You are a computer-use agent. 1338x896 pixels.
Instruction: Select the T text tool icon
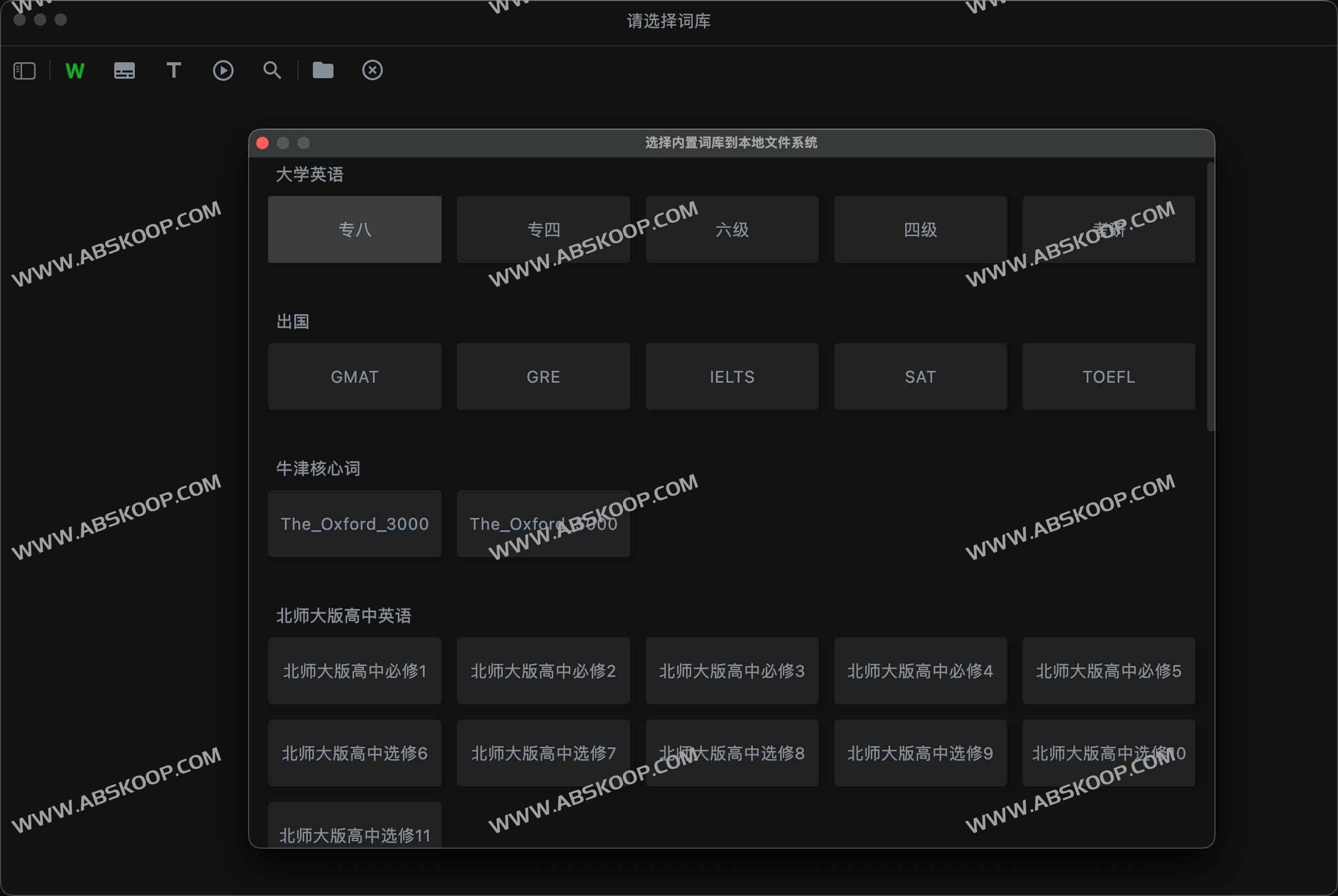(173, 70)
